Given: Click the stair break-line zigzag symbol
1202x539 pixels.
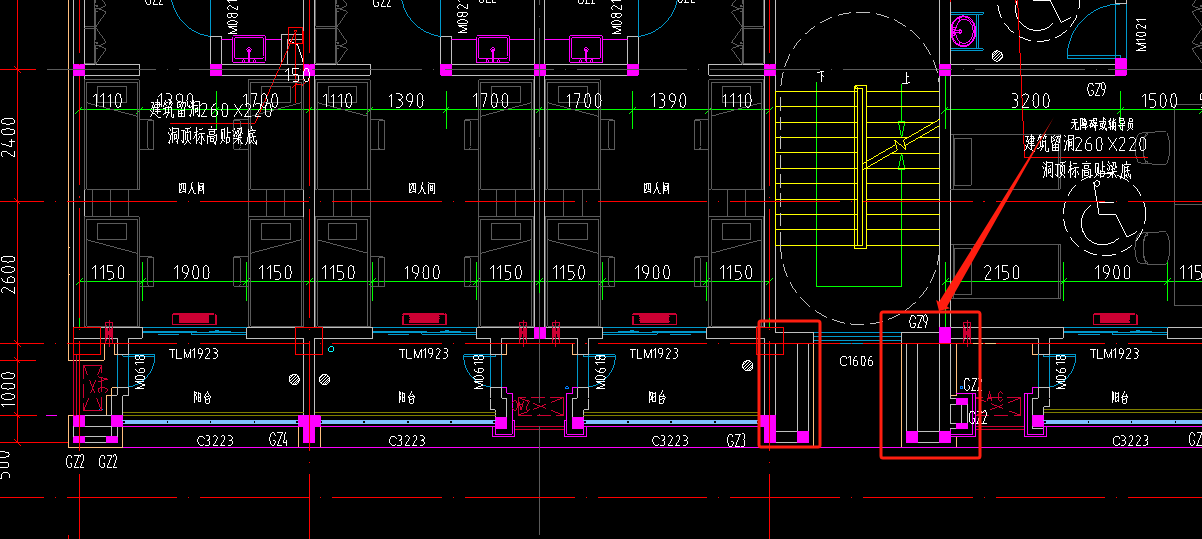Looking at the screenshot, I should tap(902, 144).
